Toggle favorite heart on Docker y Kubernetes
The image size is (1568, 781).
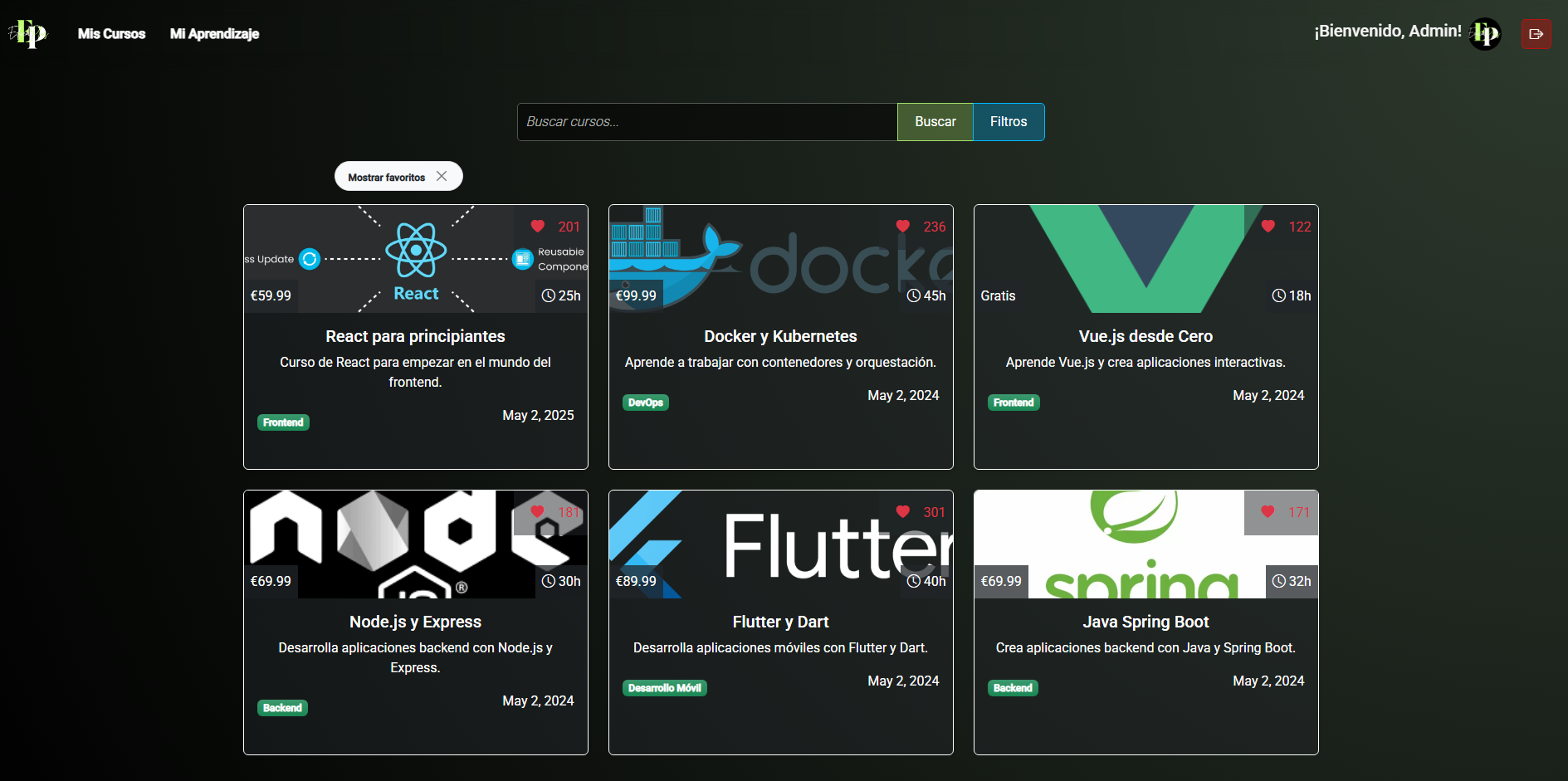click(x=903, y=227)
